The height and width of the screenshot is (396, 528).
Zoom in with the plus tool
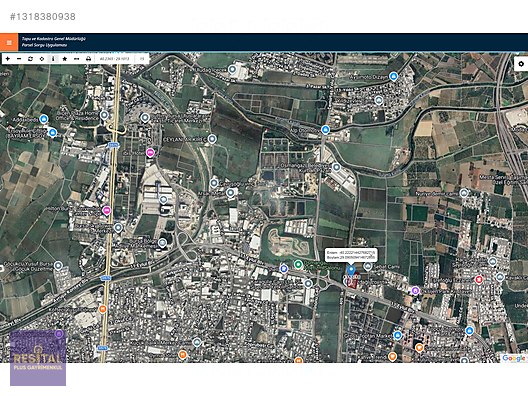[x=8, y=59]
